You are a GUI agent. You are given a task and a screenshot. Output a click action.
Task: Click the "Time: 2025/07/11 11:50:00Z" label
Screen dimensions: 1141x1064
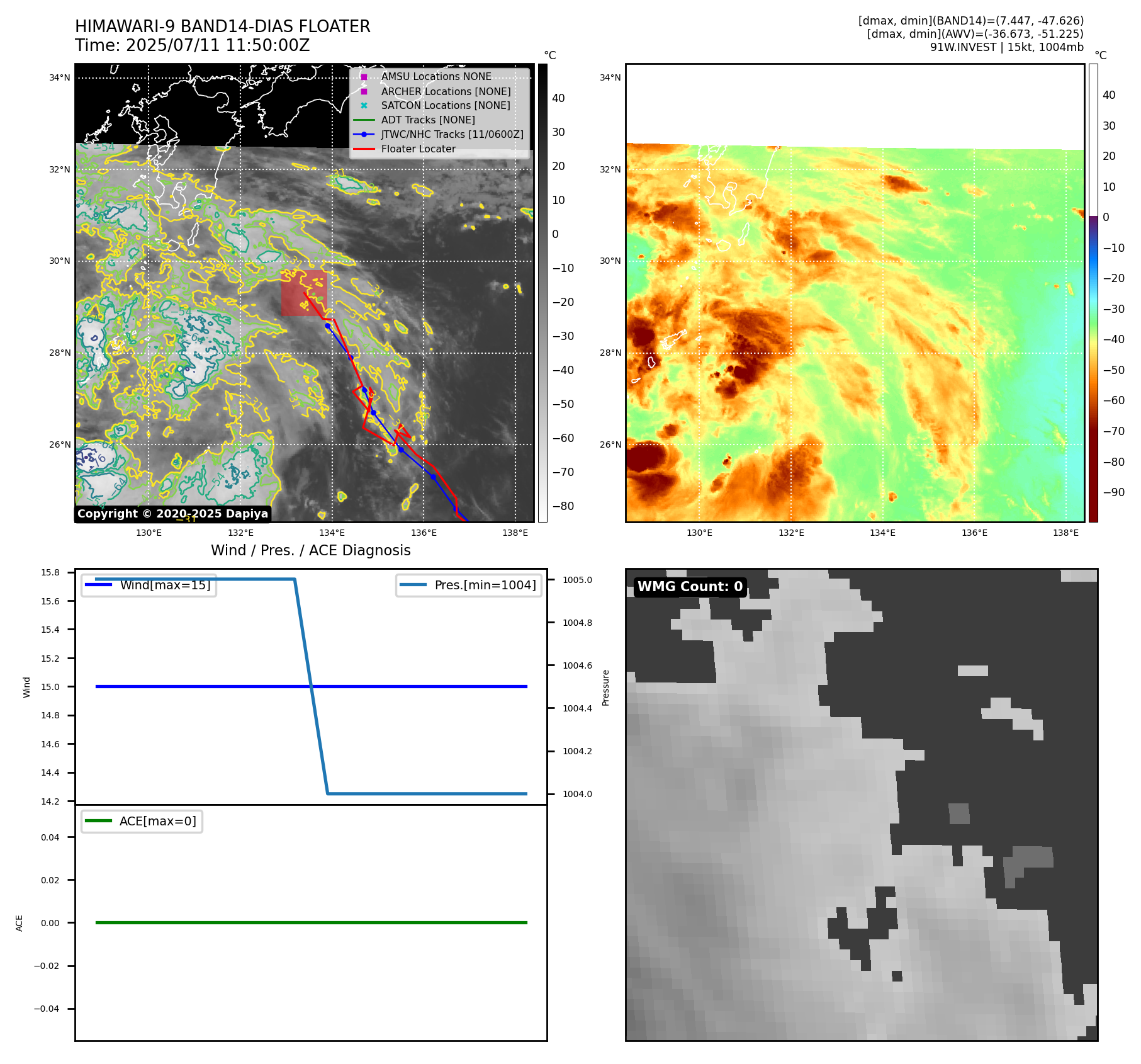click(193, 45)
